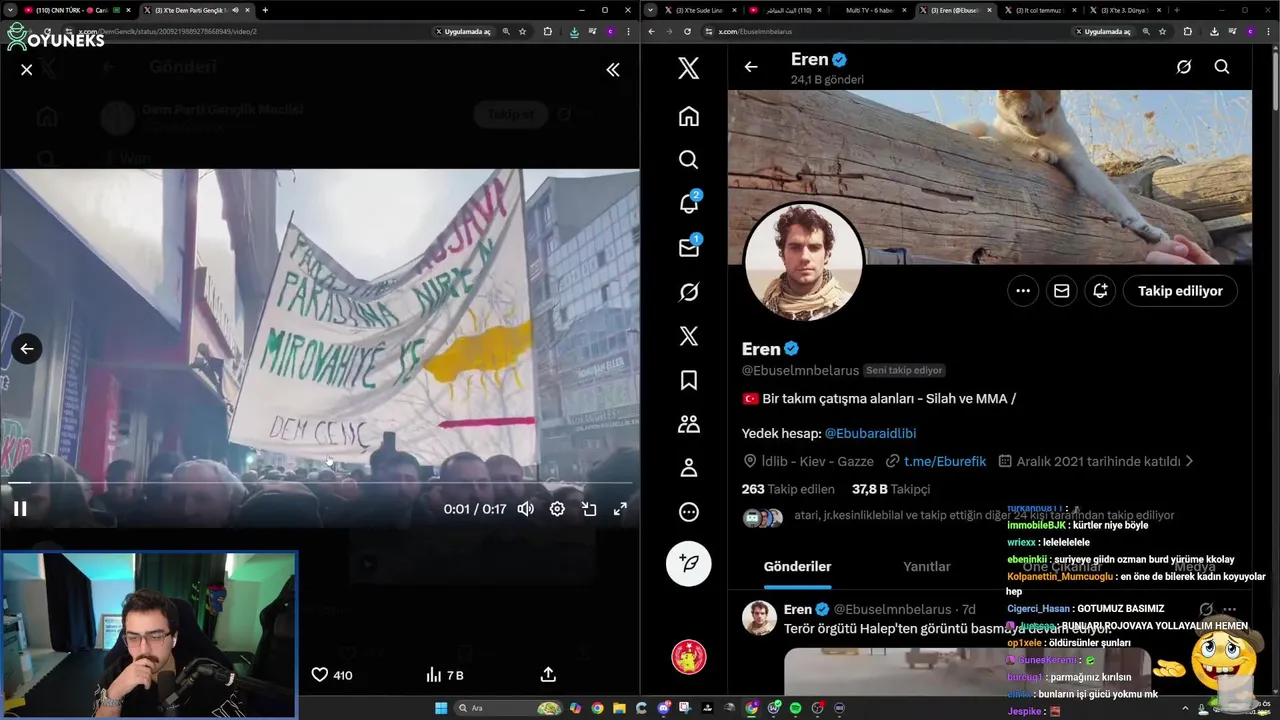
Task: Open Profile icon in X sidebar
Action: coord(689,468)
